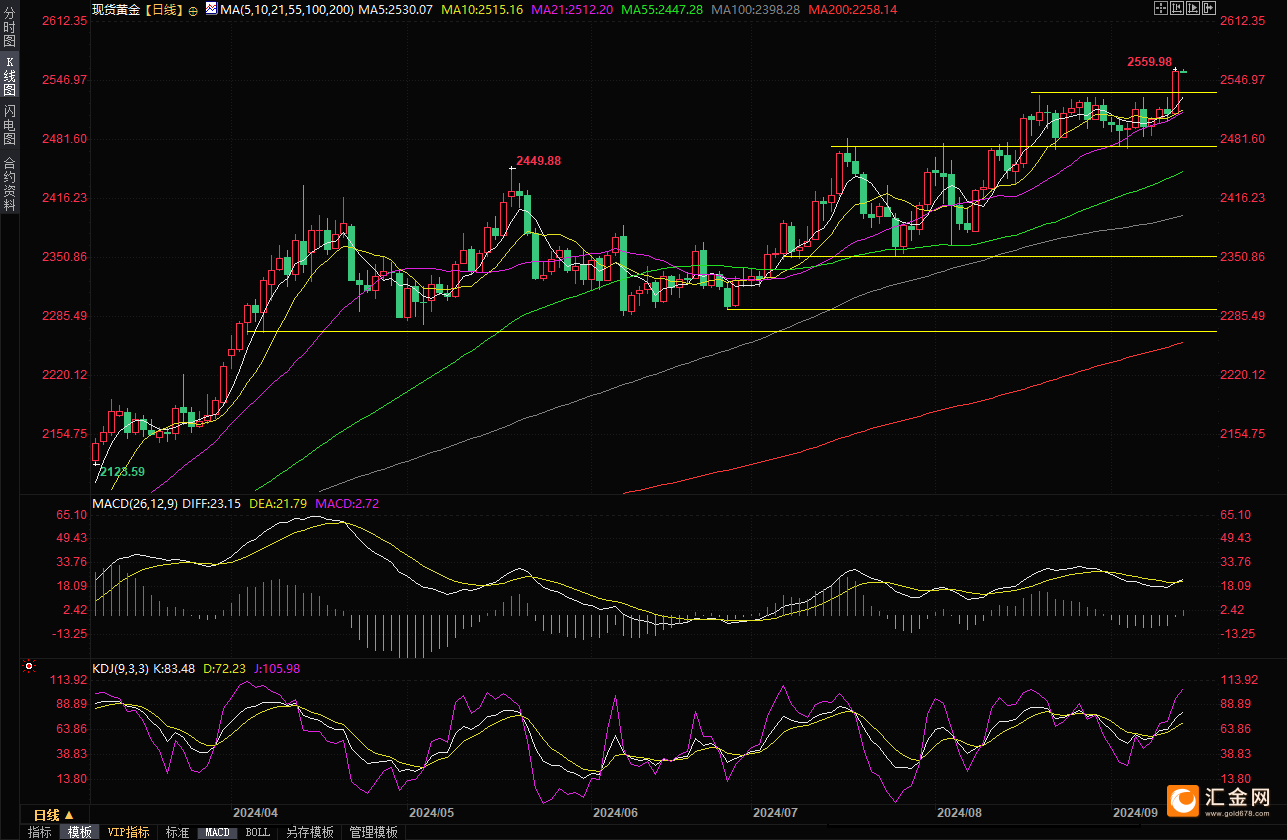The height and width of the screenshot is (840, 1287).
Task: Click the D:72.23 value
Action: pyautogui.click(x=226, y=668)
